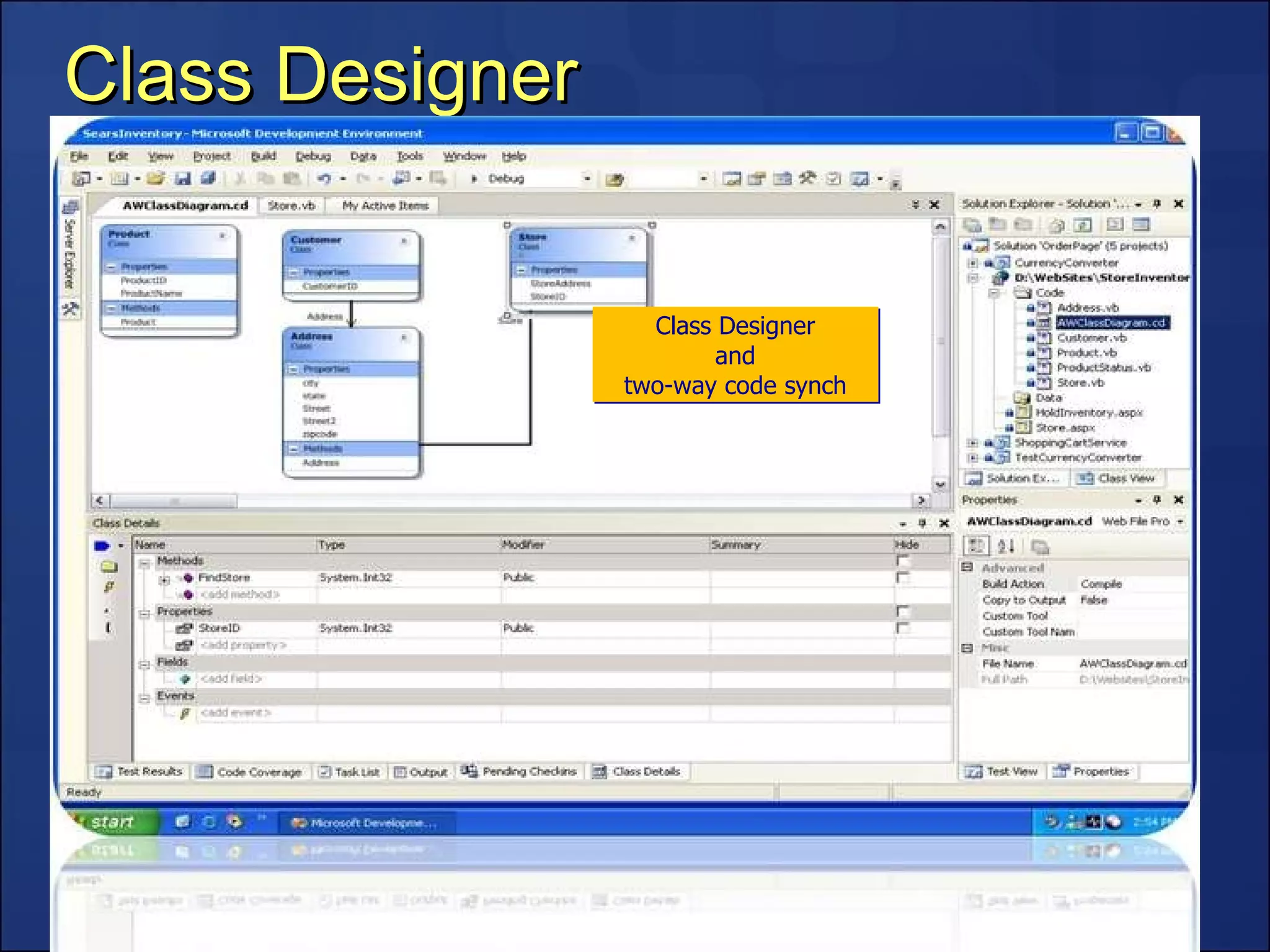Pin the Class Details panel
The image size is (1270, 952).
coord(922,523)
